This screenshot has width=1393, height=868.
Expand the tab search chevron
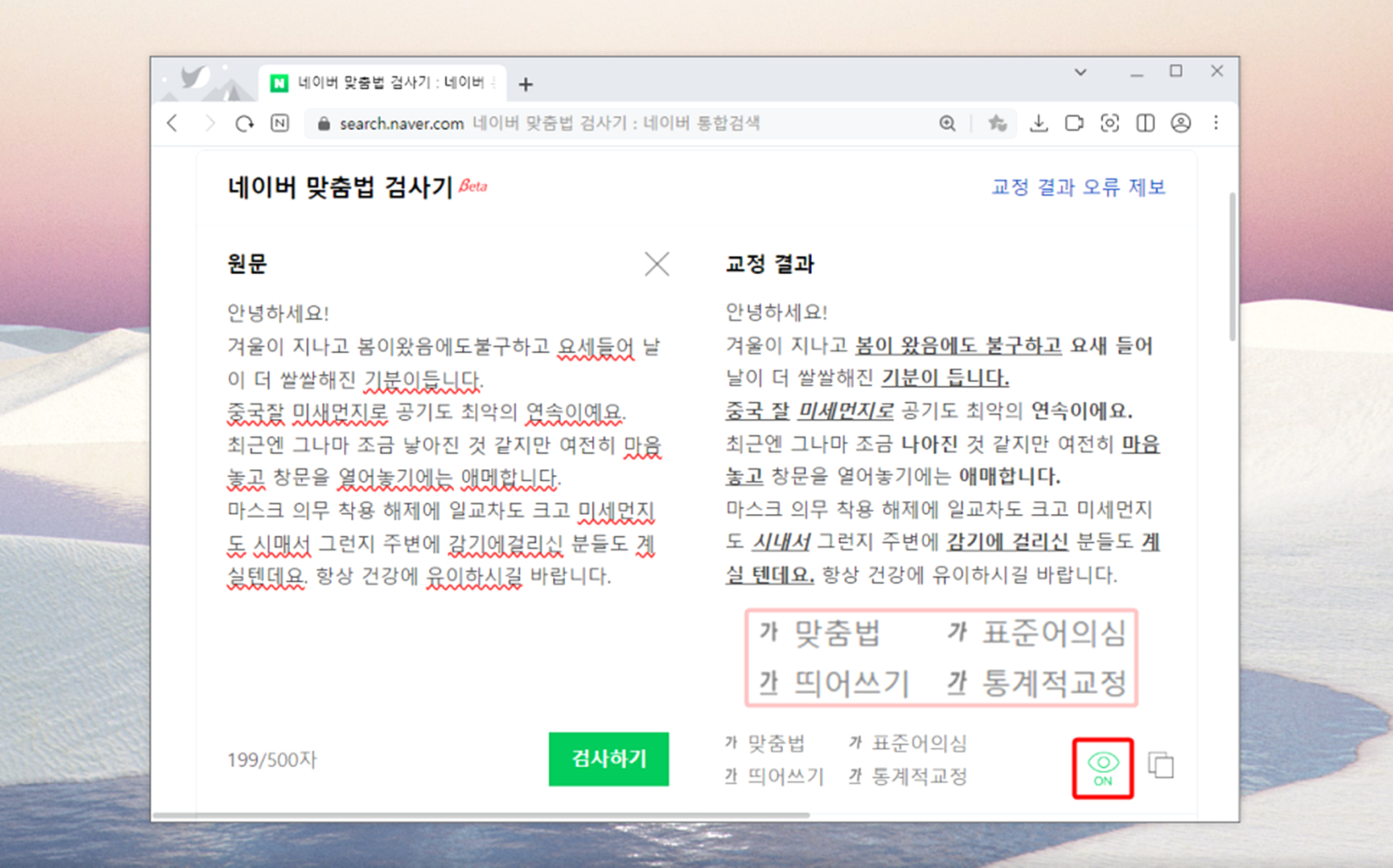tap(1080, 72)
